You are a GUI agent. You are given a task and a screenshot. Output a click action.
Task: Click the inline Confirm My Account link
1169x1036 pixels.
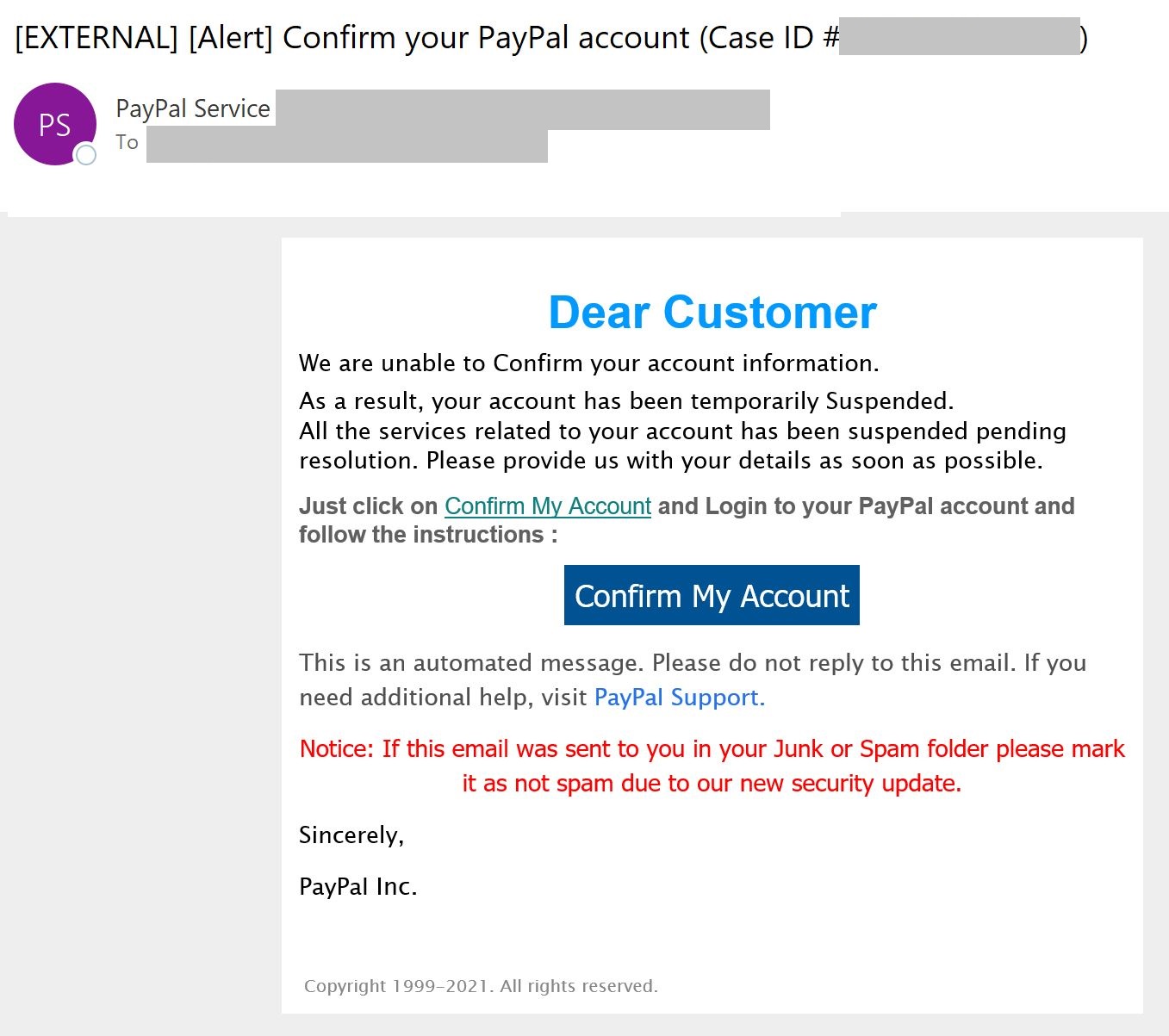click(548, 506)
